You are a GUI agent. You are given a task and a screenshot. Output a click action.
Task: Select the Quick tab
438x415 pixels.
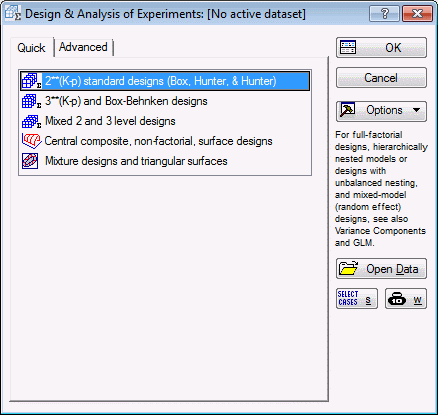[x=31, y=48]
